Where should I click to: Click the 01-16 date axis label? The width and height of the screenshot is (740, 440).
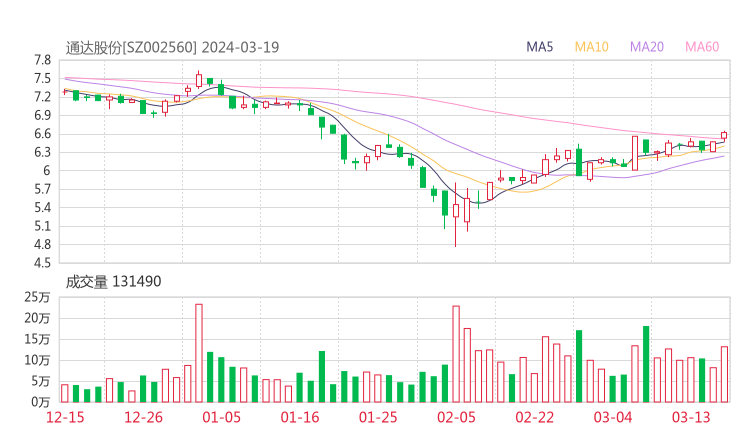tap(300, 417)
